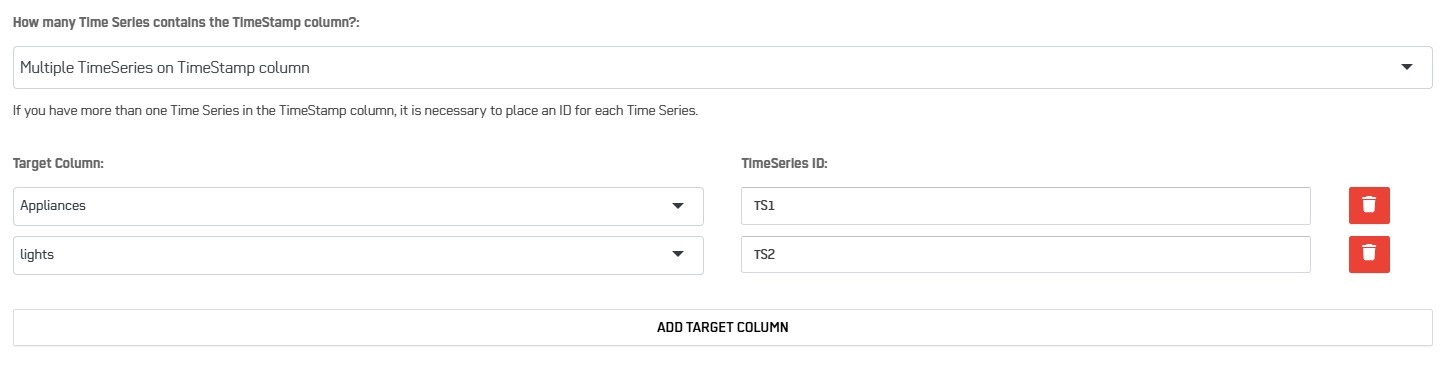
Task: Focus the TS2 TimeSeries ID field
Action: click(x=1026, y=255)
